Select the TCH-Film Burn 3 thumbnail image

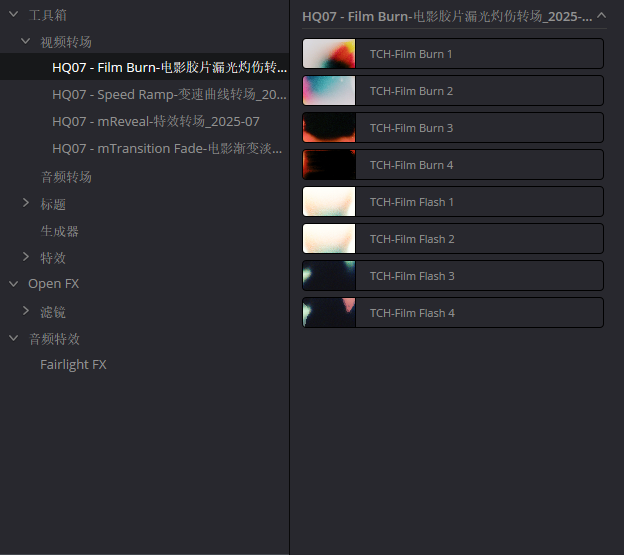(329, 128)
